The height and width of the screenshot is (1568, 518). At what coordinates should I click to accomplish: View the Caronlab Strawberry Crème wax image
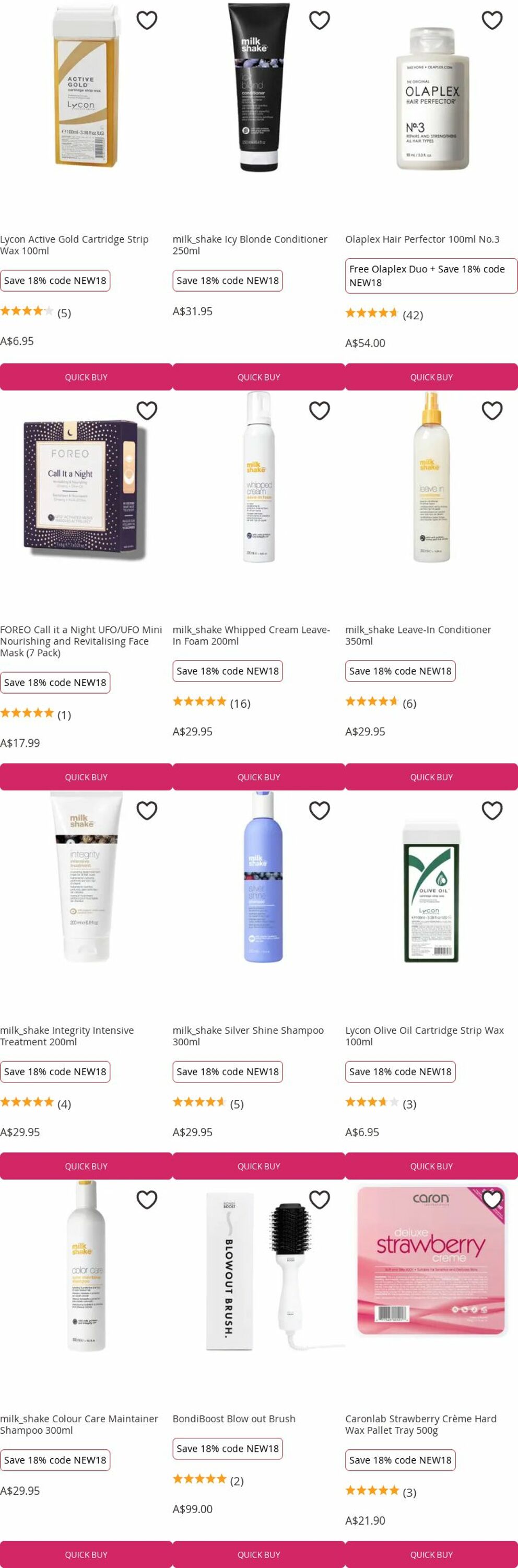pyautogui.click(x=432, y=1260)
